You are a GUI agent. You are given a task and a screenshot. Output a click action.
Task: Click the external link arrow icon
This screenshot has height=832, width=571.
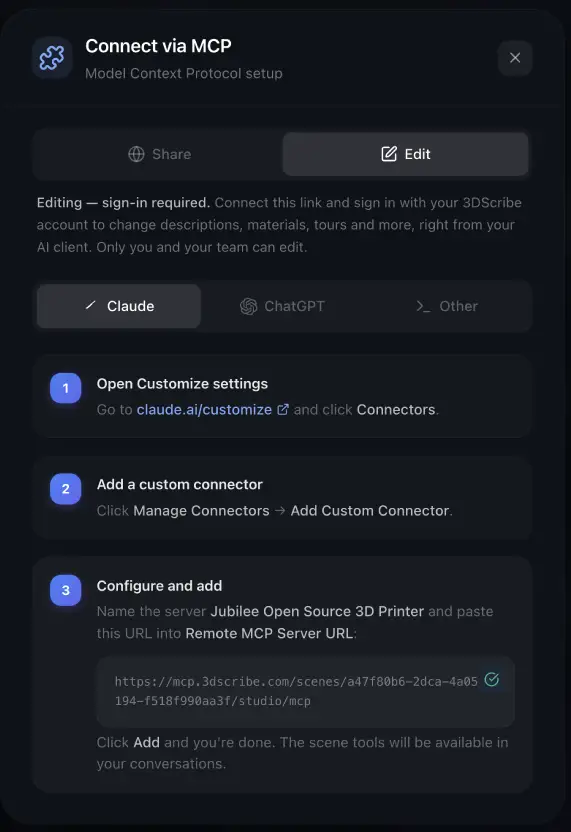(x=283, y=409)
